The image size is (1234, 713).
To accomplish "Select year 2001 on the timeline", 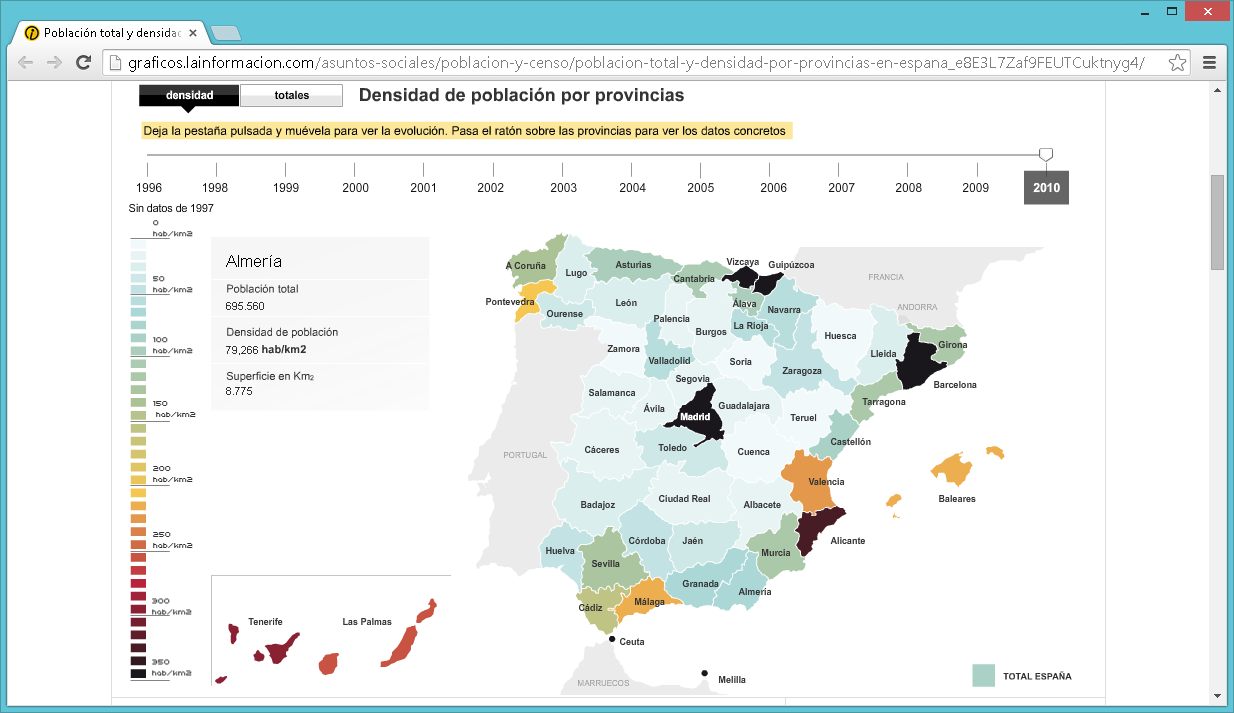I will tap(423, 187).
